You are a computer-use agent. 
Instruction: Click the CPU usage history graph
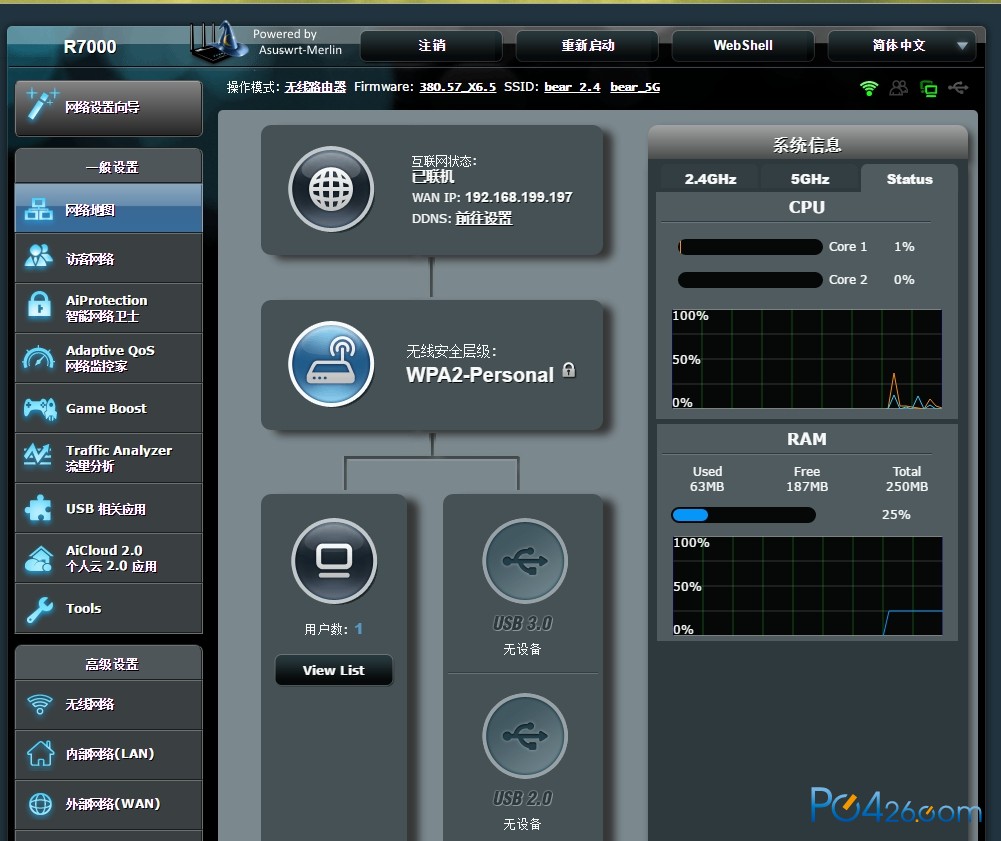[x=807, y=359]
